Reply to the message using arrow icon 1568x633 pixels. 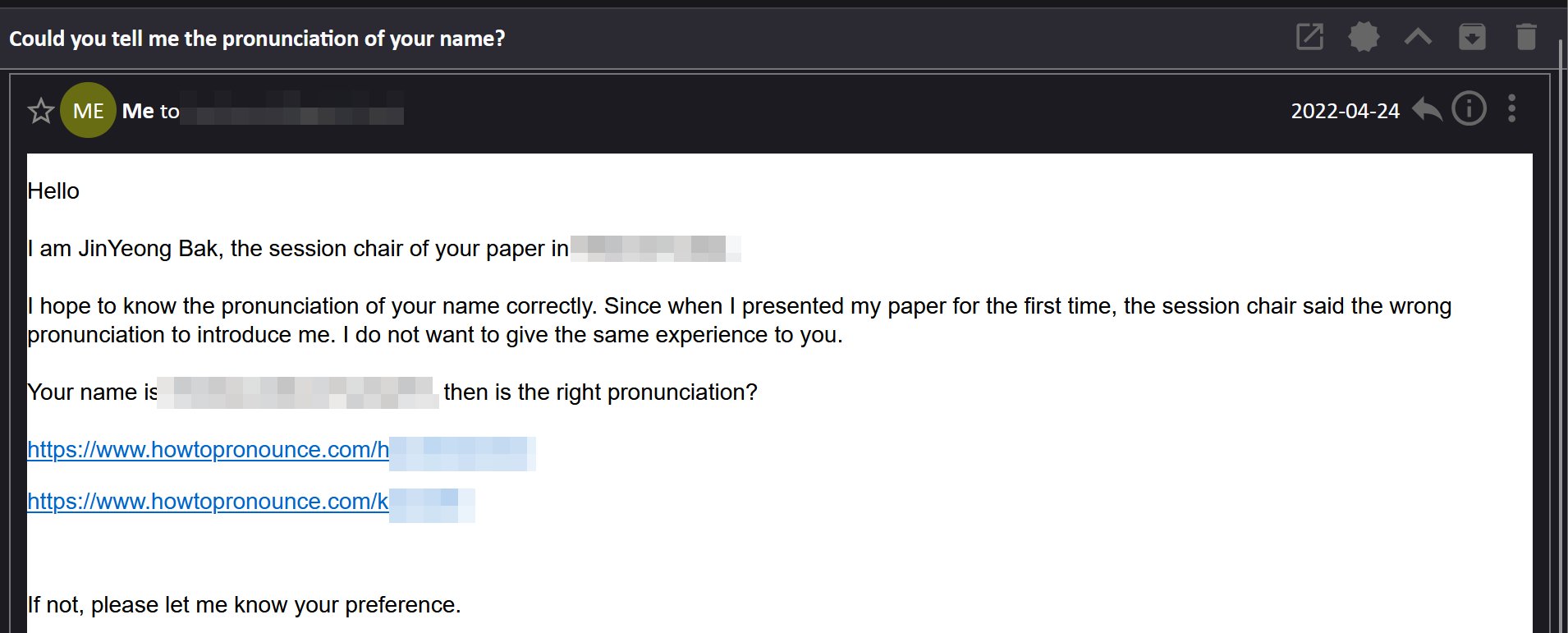pyautogui.click(x=1427, y=109)
